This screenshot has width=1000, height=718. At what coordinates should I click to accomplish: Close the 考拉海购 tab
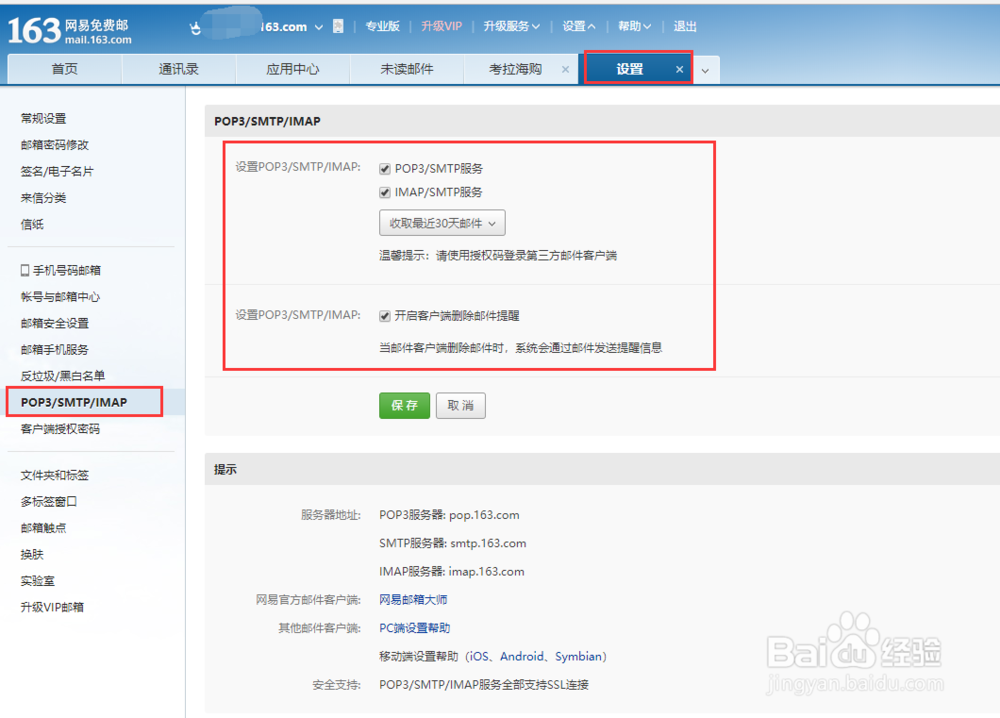565,69
